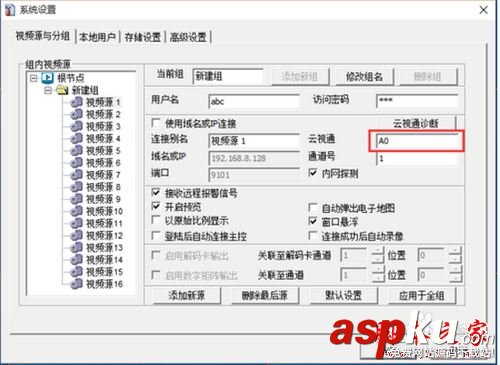The height and width of the screenshot is (365, 500).
Task: Click the camera icon of 视频源 1
Action: pos(77,102)
